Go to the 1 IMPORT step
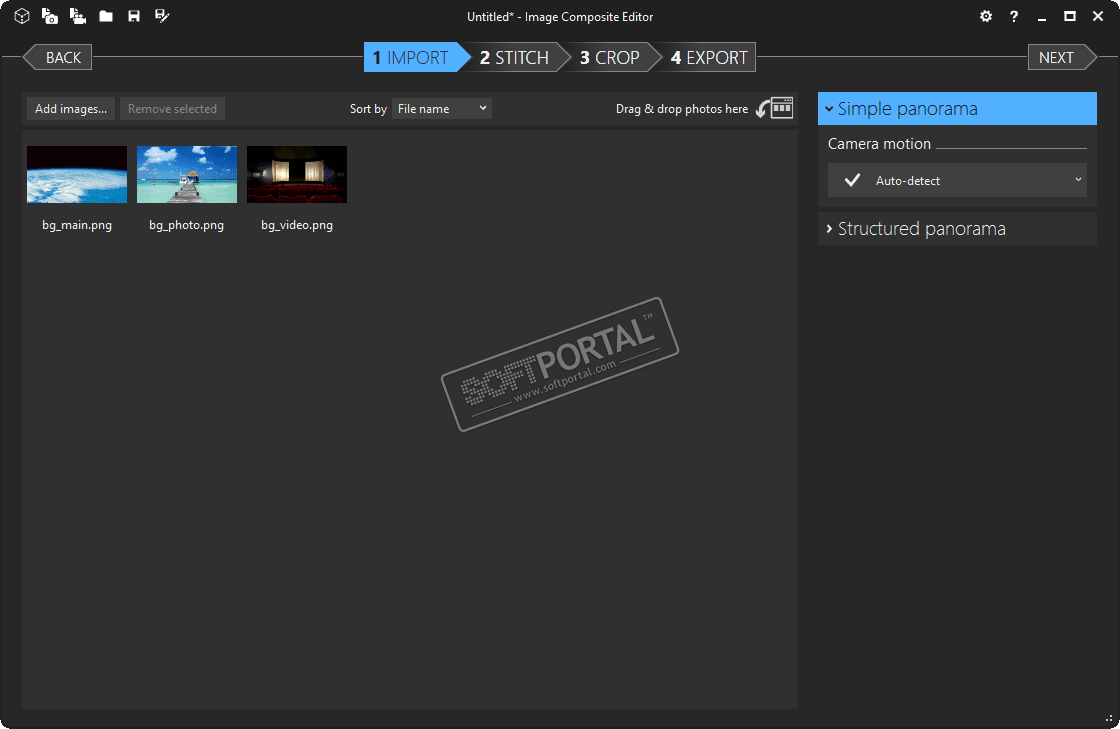 click(x=416, y=57)
